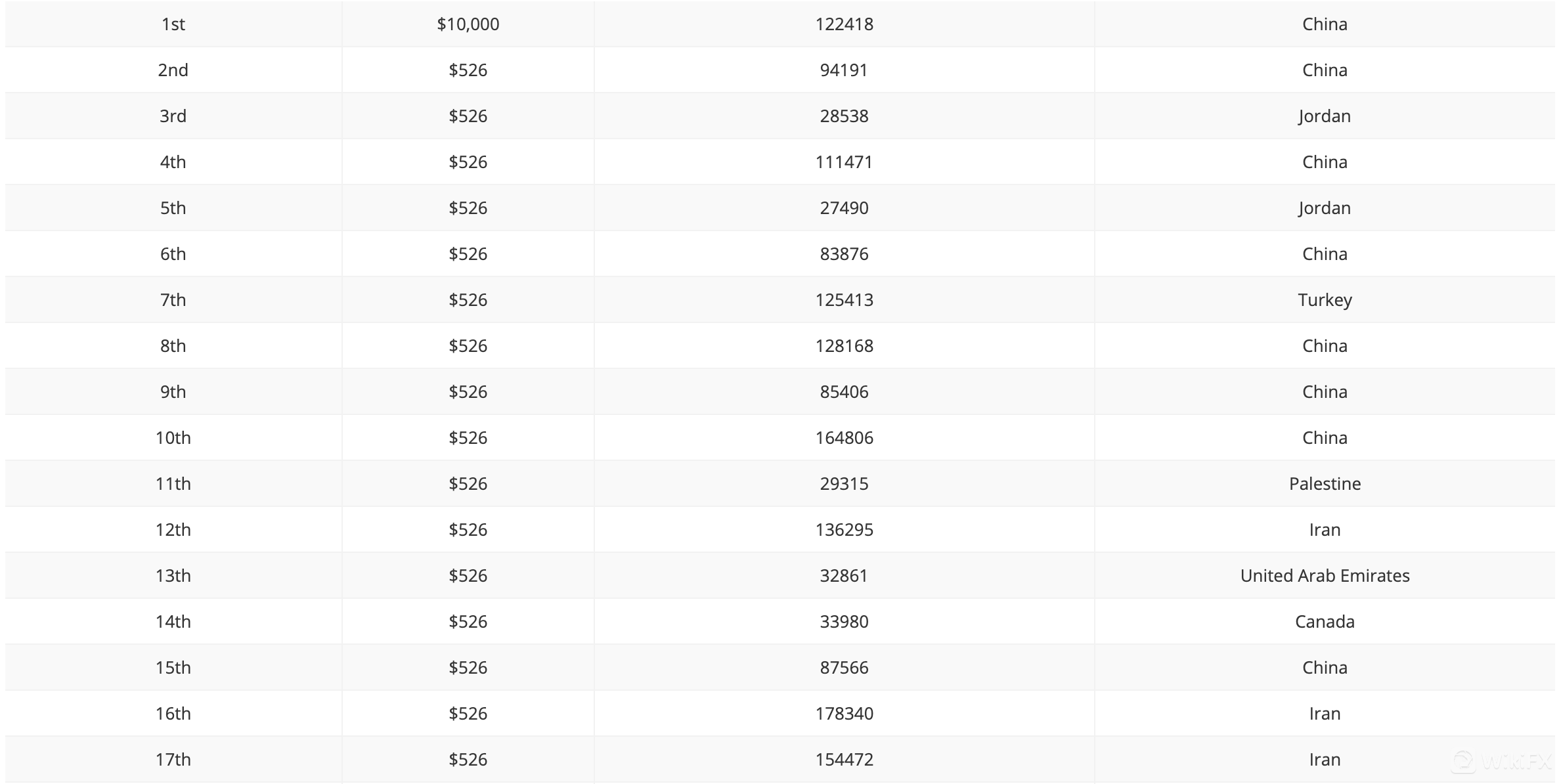Viewport: 1559px width, 784px height.
Task: Select account number 136295
Action: [x=844, y=530]
